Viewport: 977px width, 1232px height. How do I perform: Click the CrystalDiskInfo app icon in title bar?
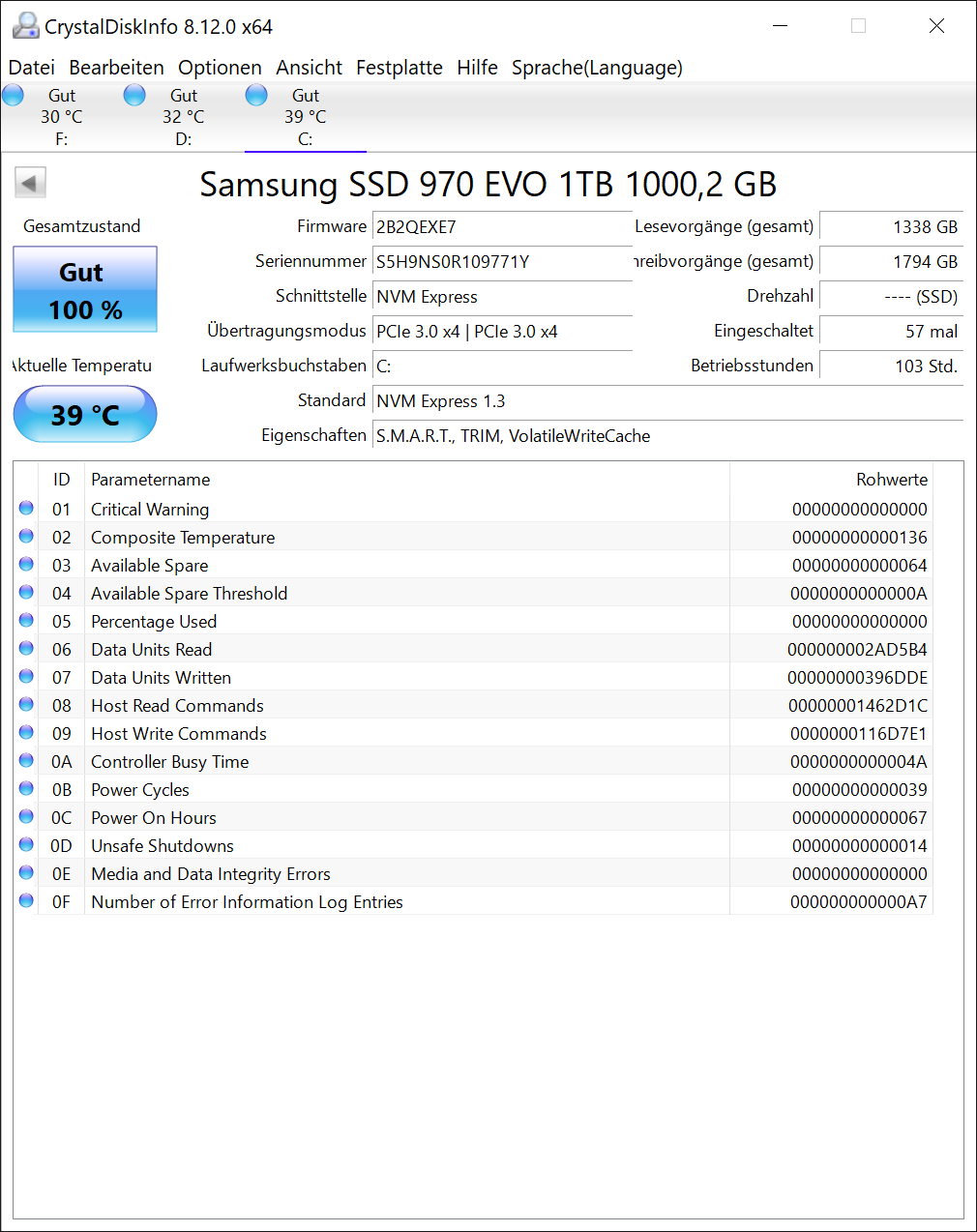pos(25,26)
